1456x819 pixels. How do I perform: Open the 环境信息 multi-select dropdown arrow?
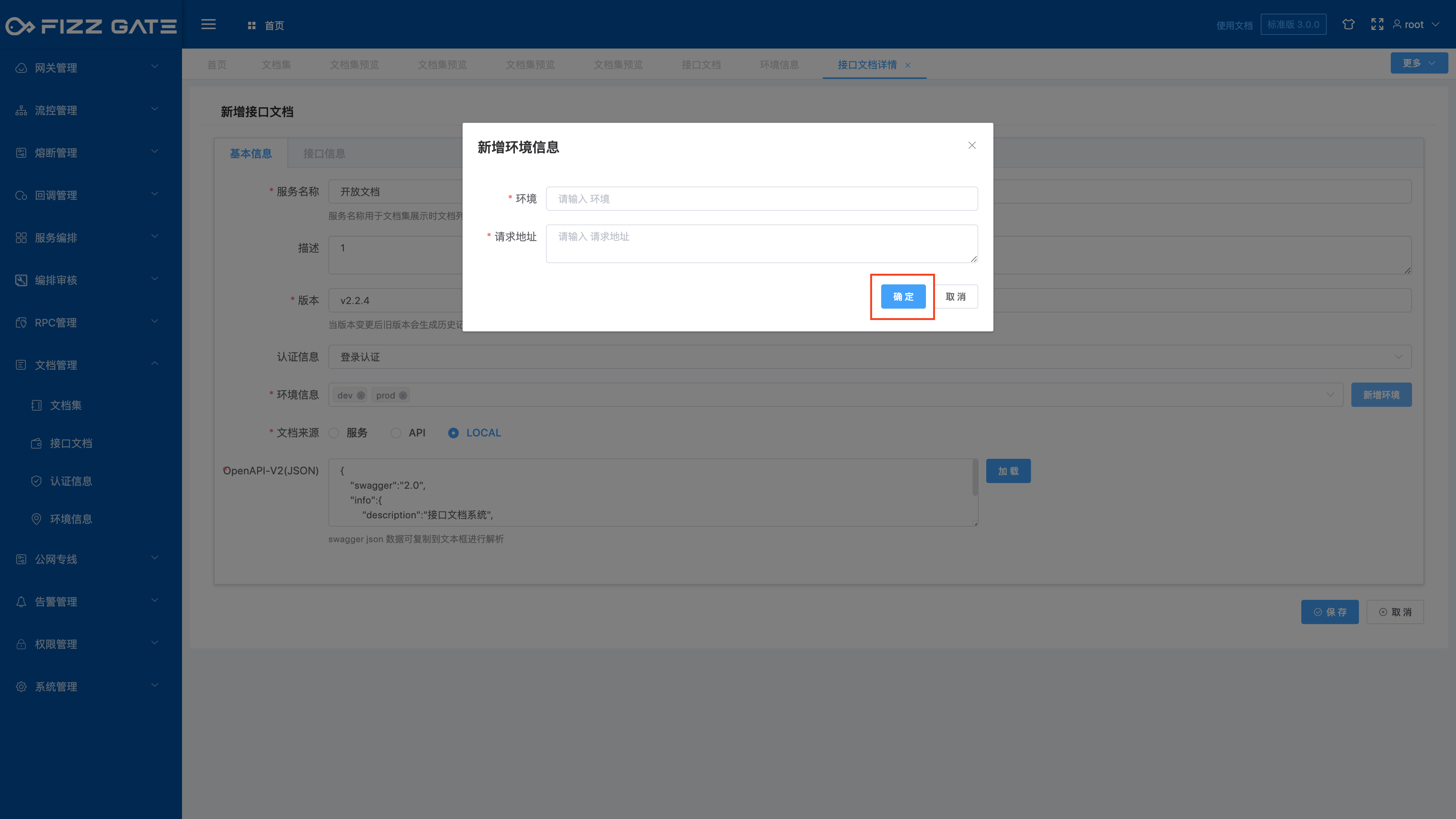click(x=1330, y=394)
